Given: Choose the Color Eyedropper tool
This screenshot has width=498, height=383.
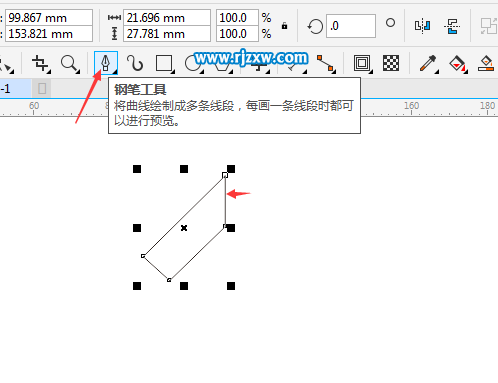Looking at the screenshot, I should (x=428, y=63).
